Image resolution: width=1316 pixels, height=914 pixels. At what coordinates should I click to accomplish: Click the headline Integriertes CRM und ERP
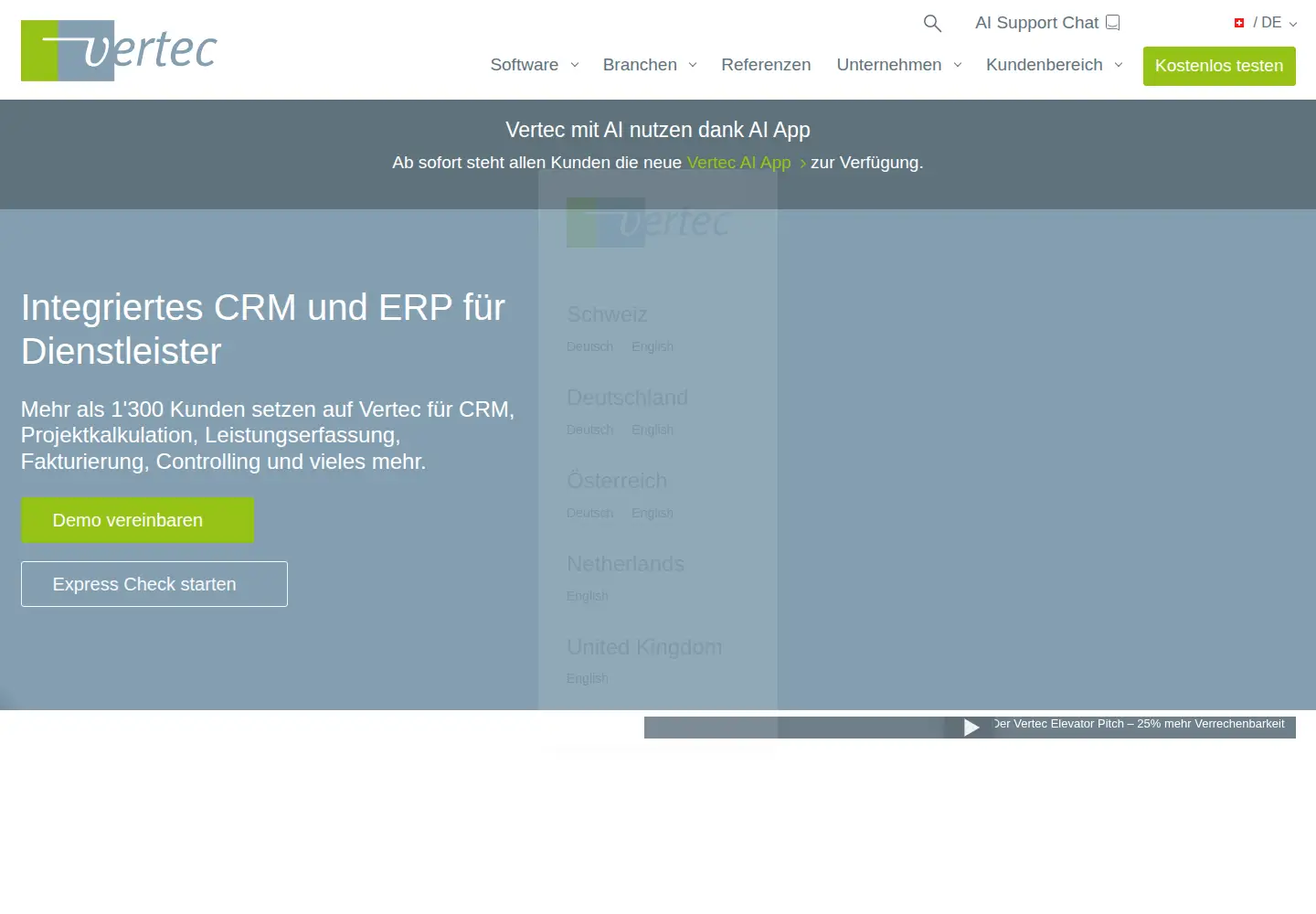[263, 329]
